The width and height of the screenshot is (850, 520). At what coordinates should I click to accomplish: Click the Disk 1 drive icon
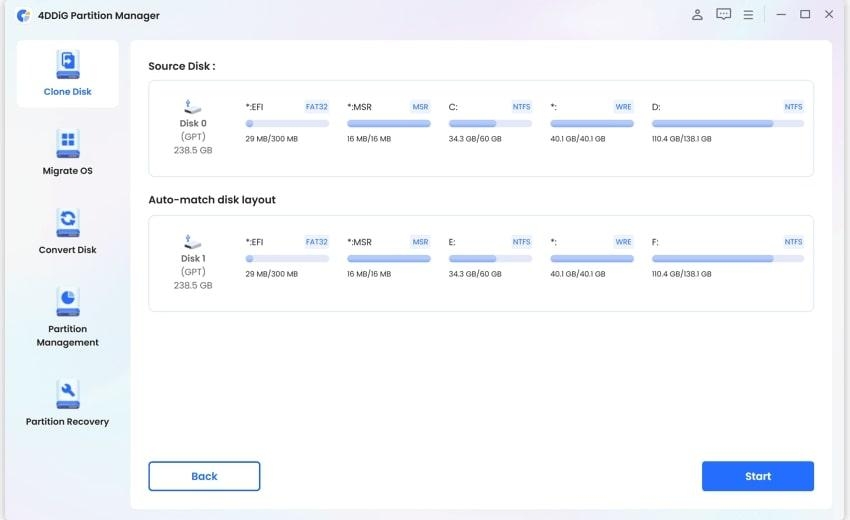[x=192, y=242]
